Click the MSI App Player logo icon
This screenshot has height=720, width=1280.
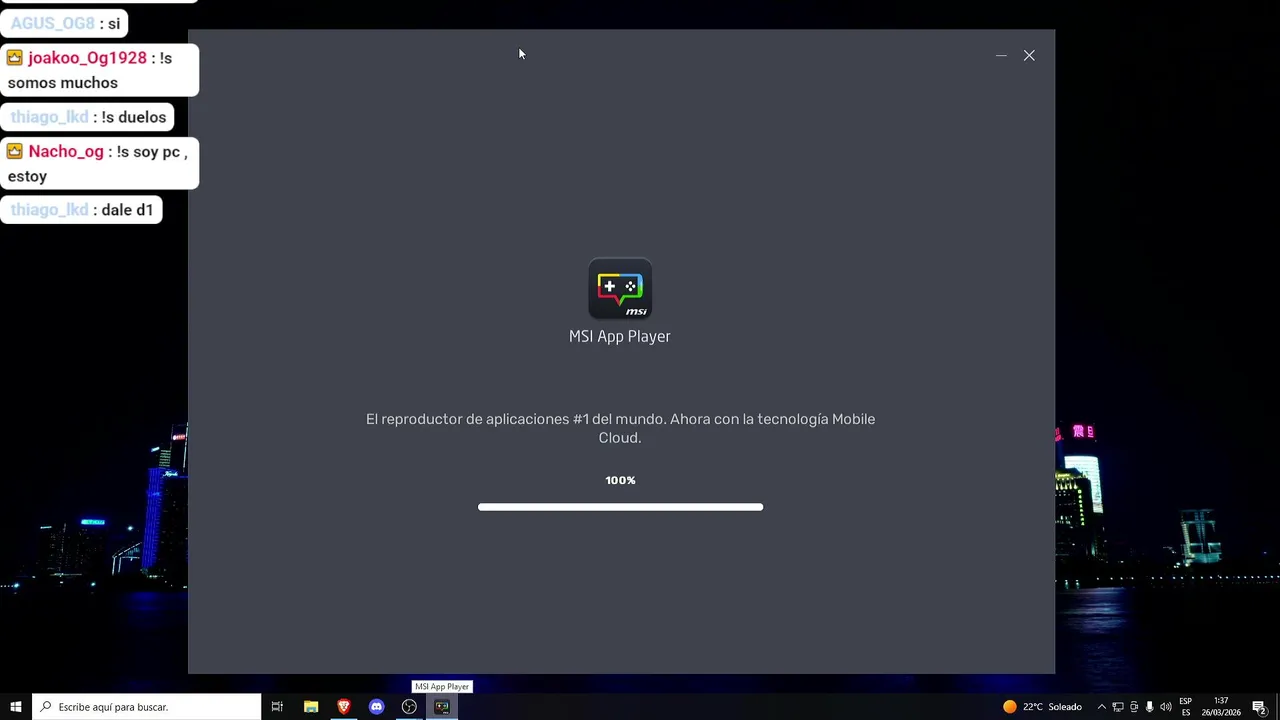[x=620, y=289]
